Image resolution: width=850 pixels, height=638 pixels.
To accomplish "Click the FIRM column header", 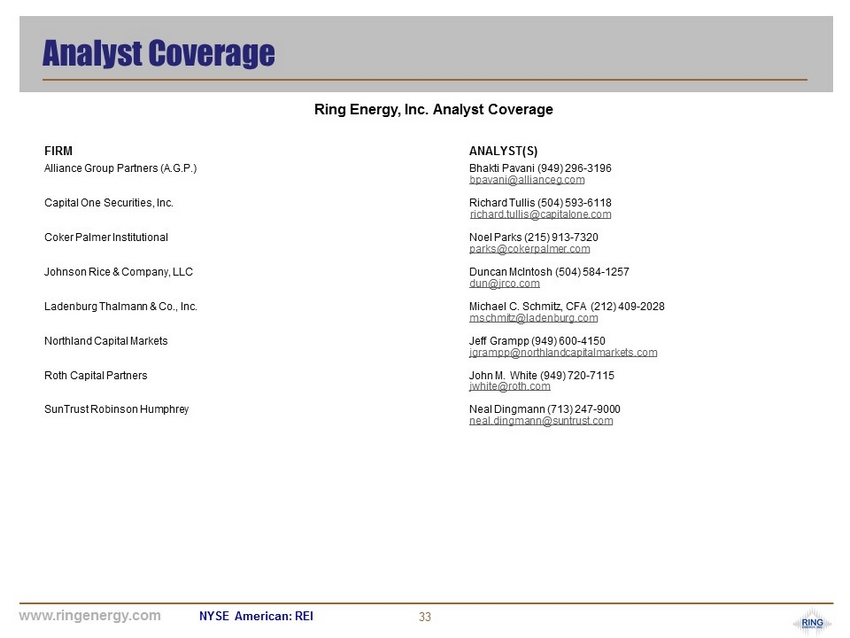I will [x=58, y=151].
